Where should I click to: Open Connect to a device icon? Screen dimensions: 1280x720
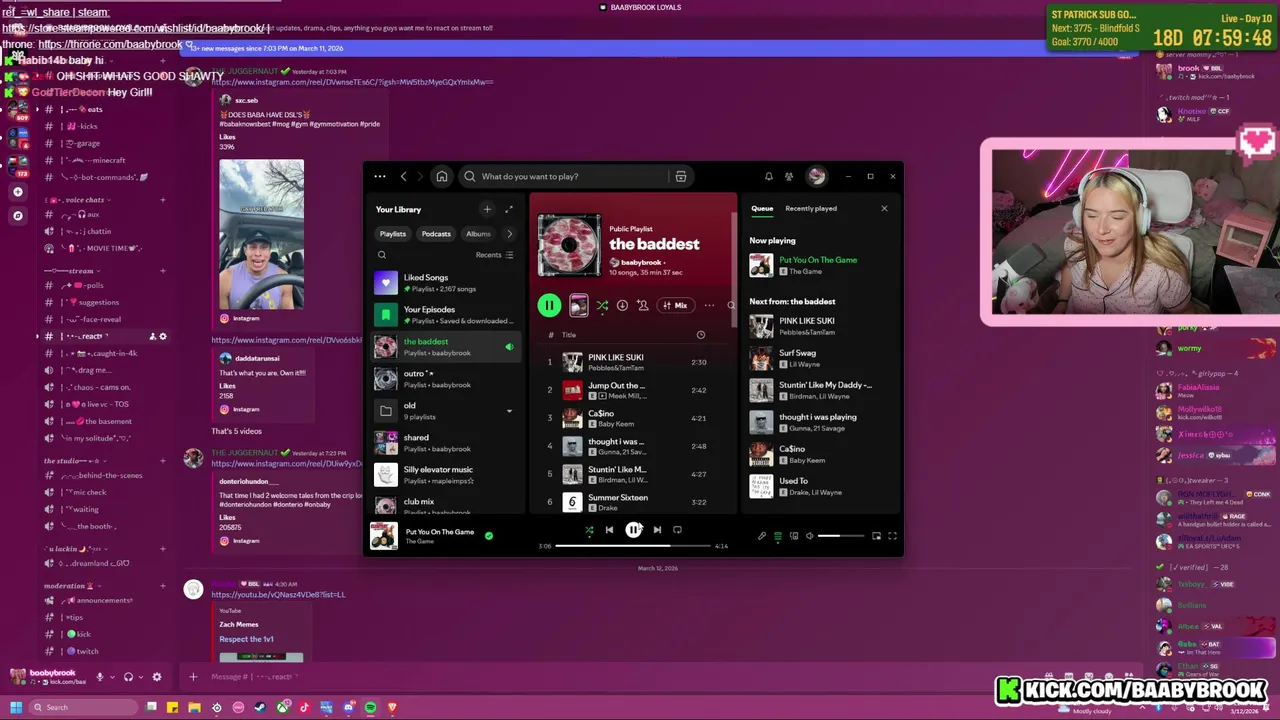click(794, 536)
